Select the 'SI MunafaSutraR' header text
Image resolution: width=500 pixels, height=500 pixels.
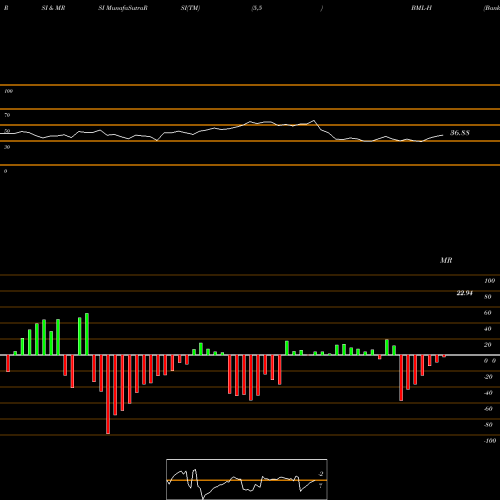(x=123, y=8)
